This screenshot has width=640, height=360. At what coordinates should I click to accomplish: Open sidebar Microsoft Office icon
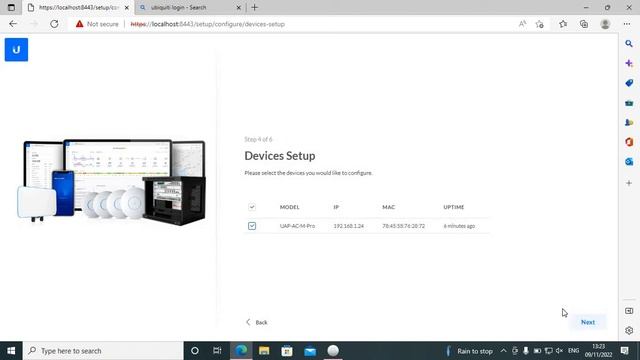[629, 142]
